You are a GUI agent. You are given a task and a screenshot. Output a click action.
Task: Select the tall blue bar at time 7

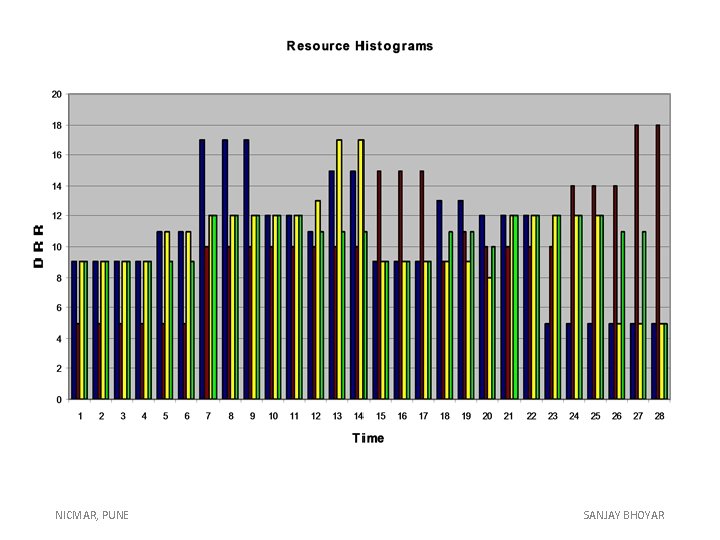coord(202,269)
